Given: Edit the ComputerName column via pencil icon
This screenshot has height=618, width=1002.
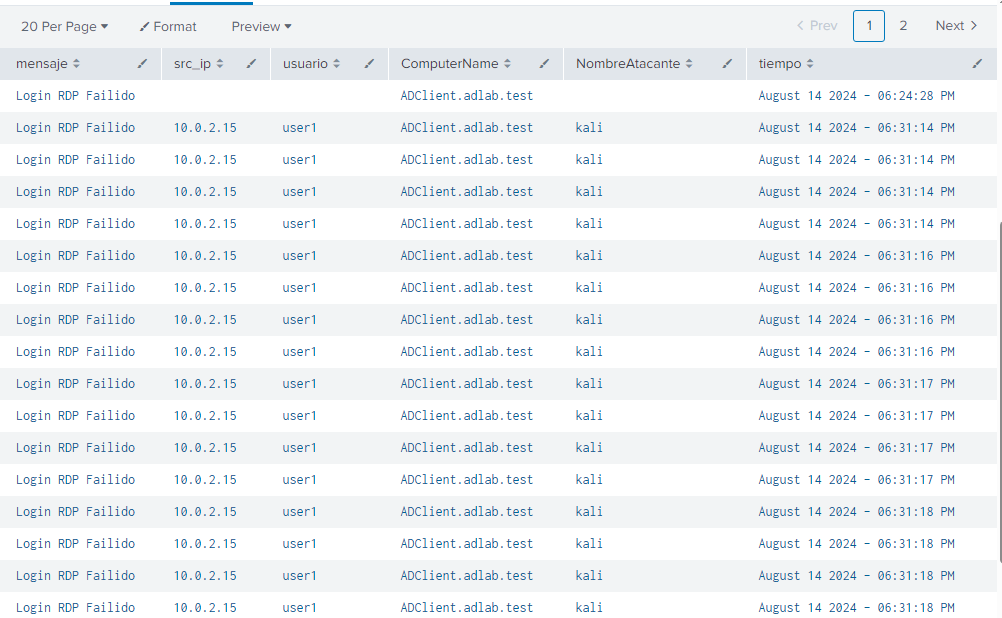Looking at the screenshot, I should [544, 64].
